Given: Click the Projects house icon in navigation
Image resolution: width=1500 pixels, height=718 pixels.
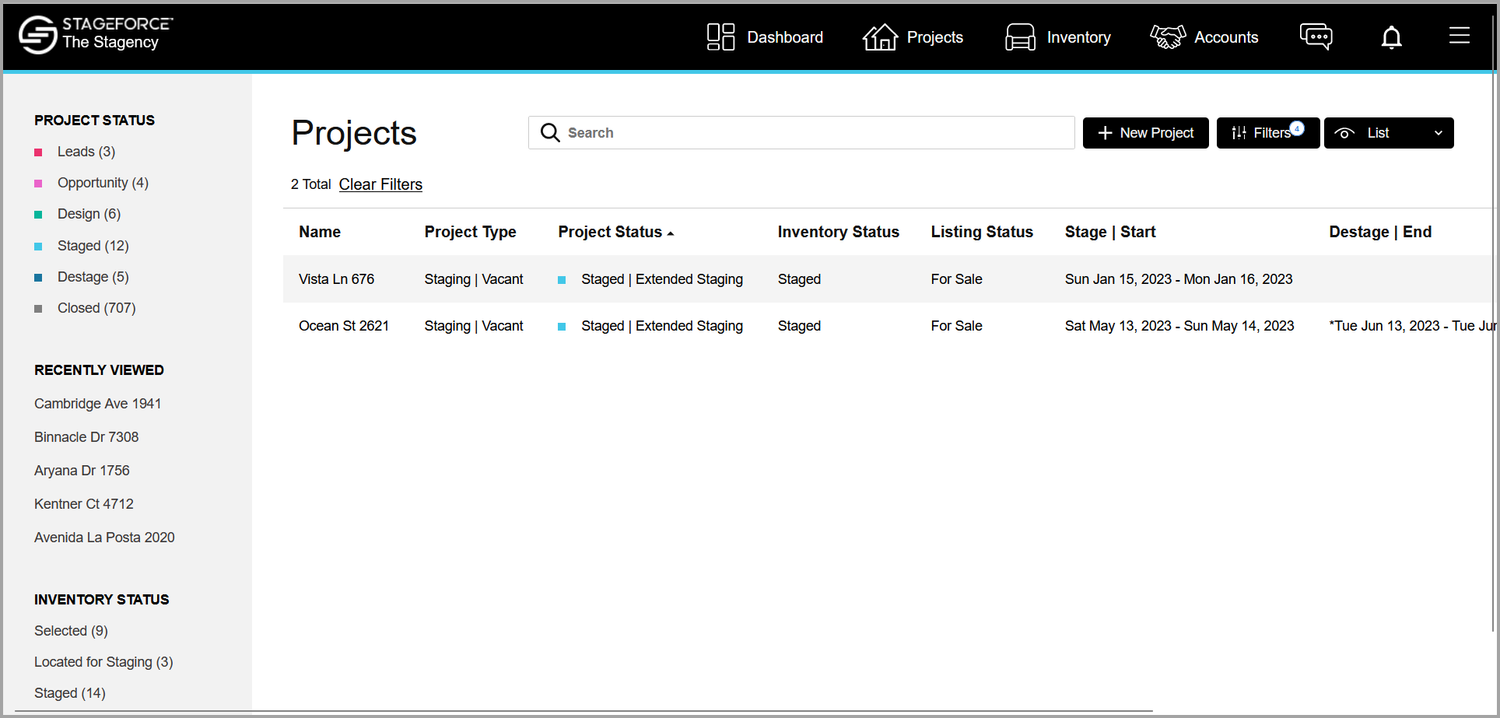Looking at the screenshot, I should pos(880,36).
